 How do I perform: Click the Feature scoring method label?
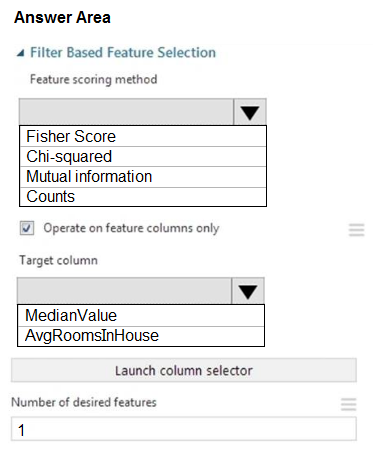point(94,80)
